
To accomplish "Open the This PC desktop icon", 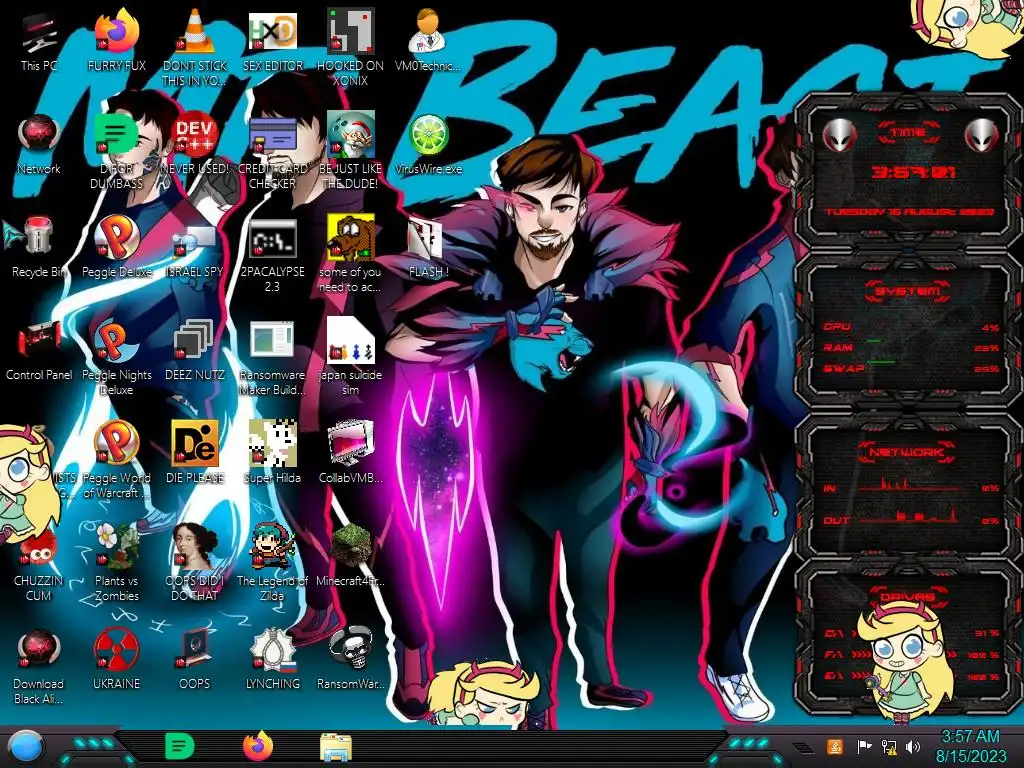I will (39, 42).
